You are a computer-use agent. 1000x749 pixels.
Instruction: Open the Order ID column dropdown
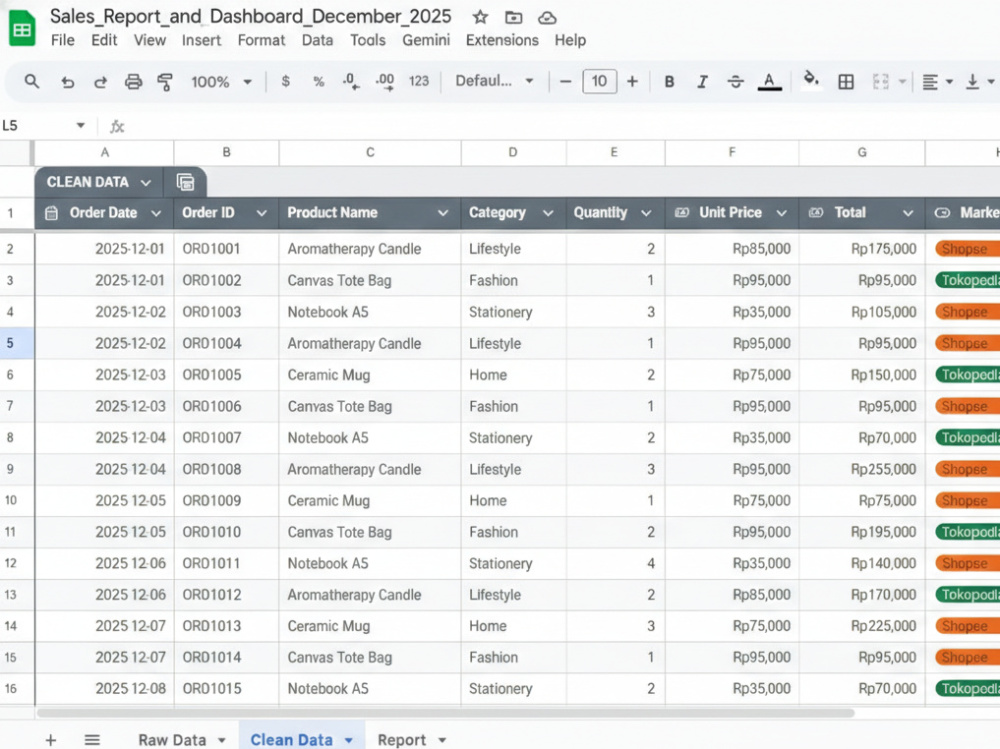(261, 213)
